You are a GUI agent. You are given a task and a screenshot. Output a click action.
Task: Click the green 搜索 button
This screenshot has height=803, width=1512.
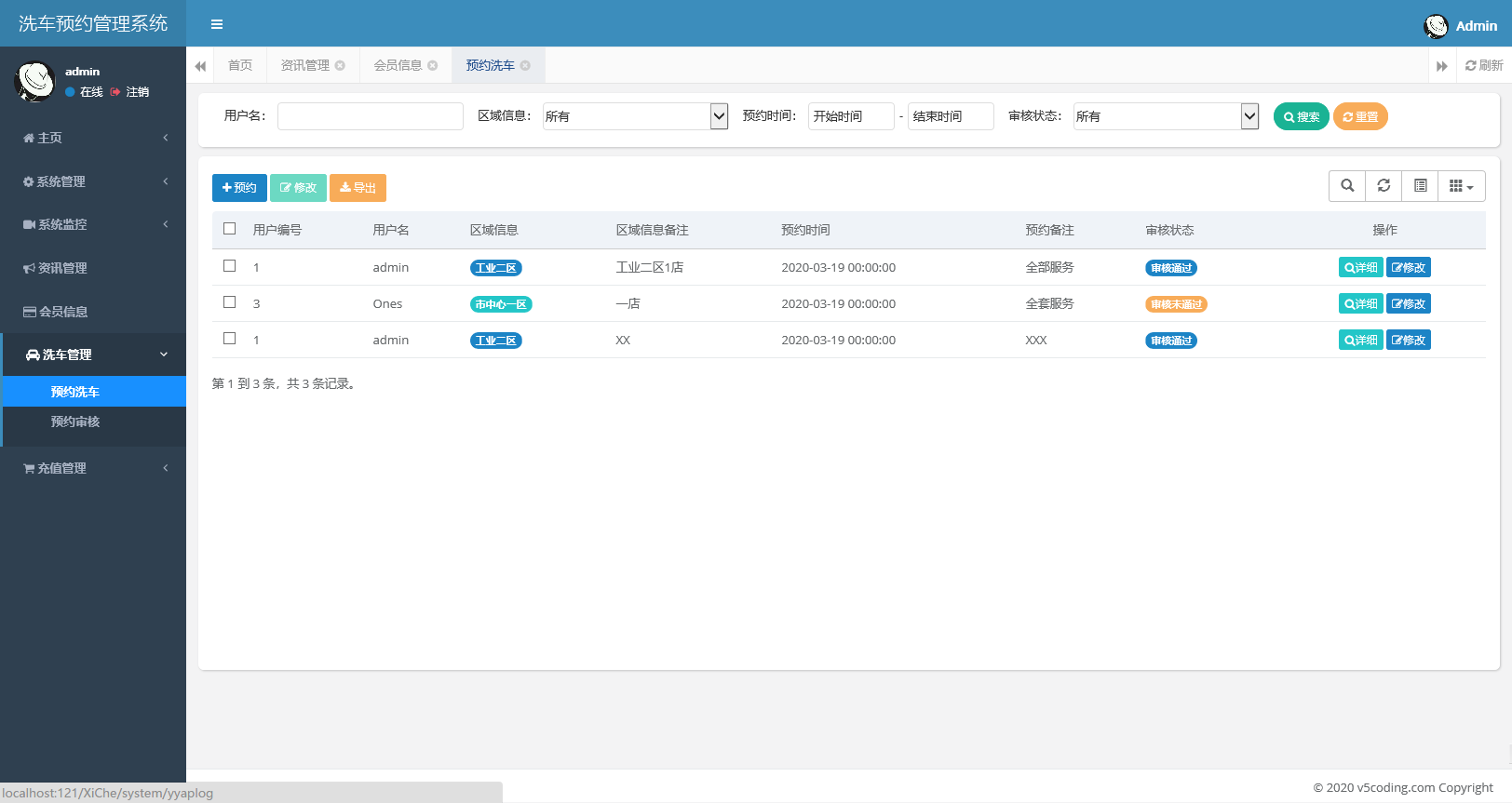1301,116
